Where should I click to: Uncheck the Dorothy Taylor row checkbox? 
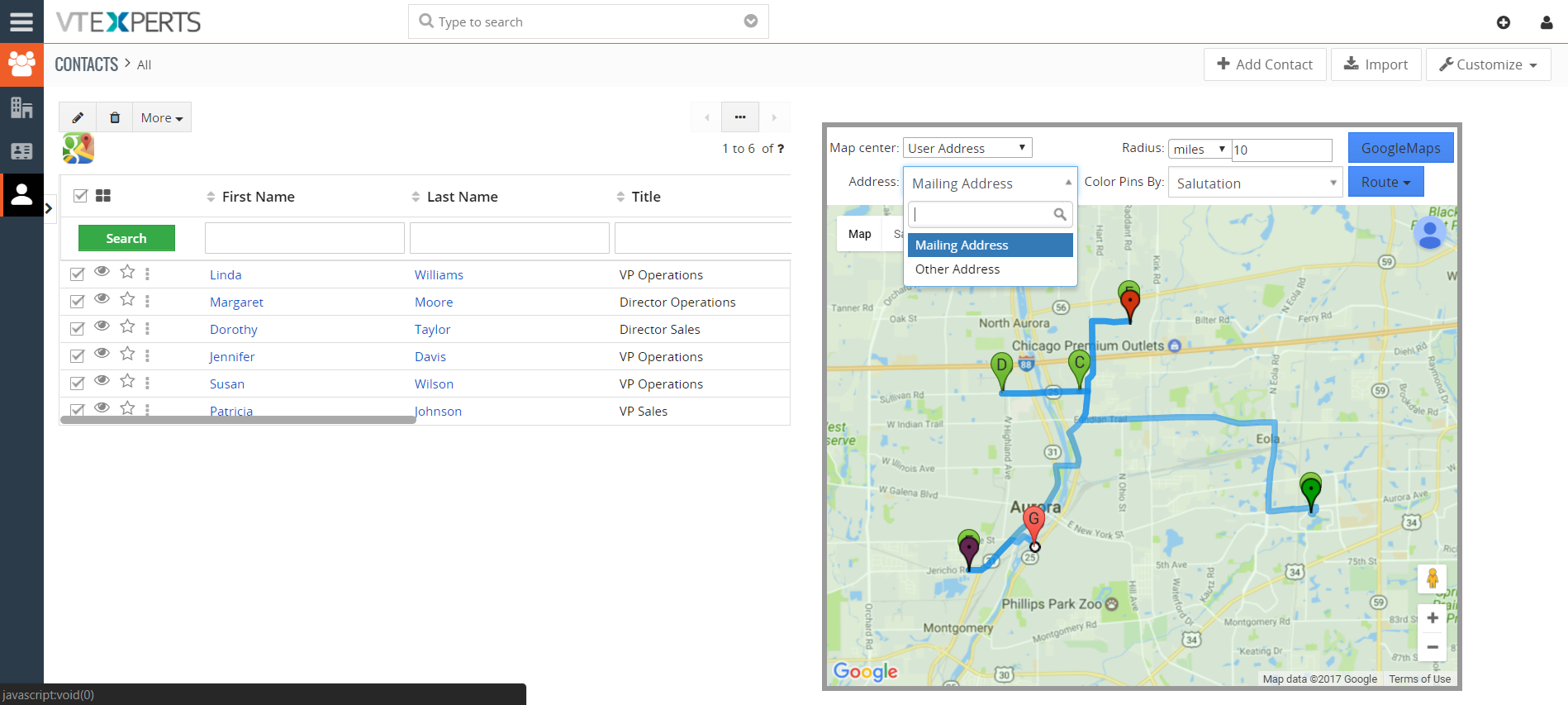77,328
